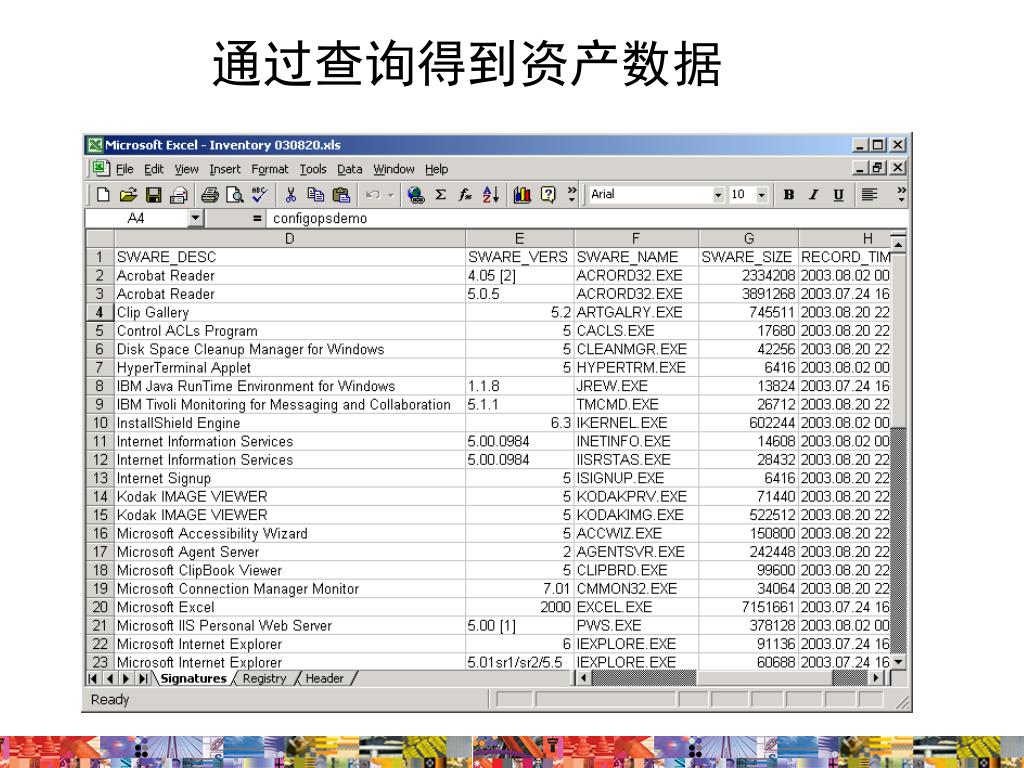Screen dimensions: 1024x768
Task: Apply bold with the B icon
Action: pyautogui.click(x=789, y=195)
